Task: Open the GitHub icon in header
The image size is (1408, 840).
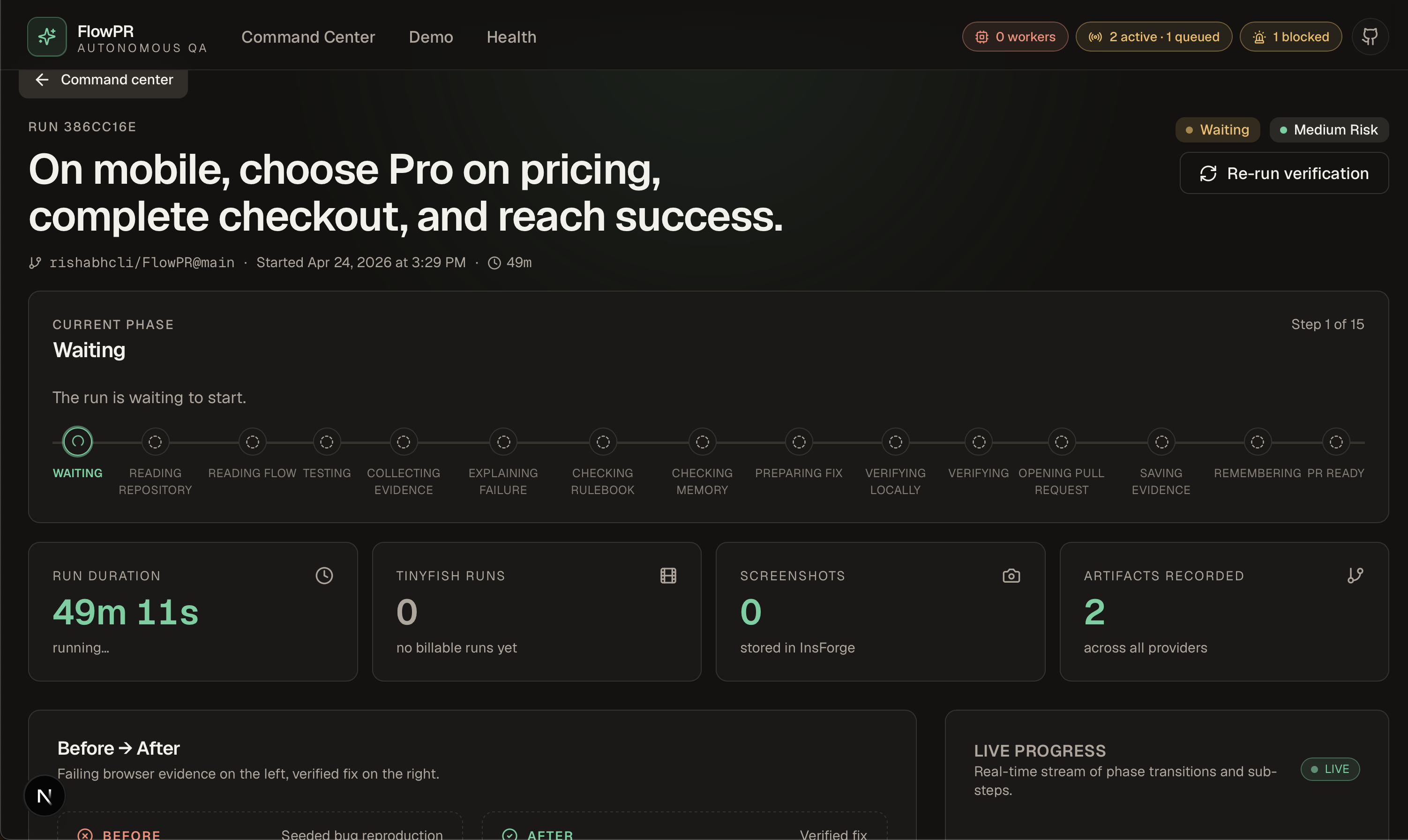Action: point(1370,37)
